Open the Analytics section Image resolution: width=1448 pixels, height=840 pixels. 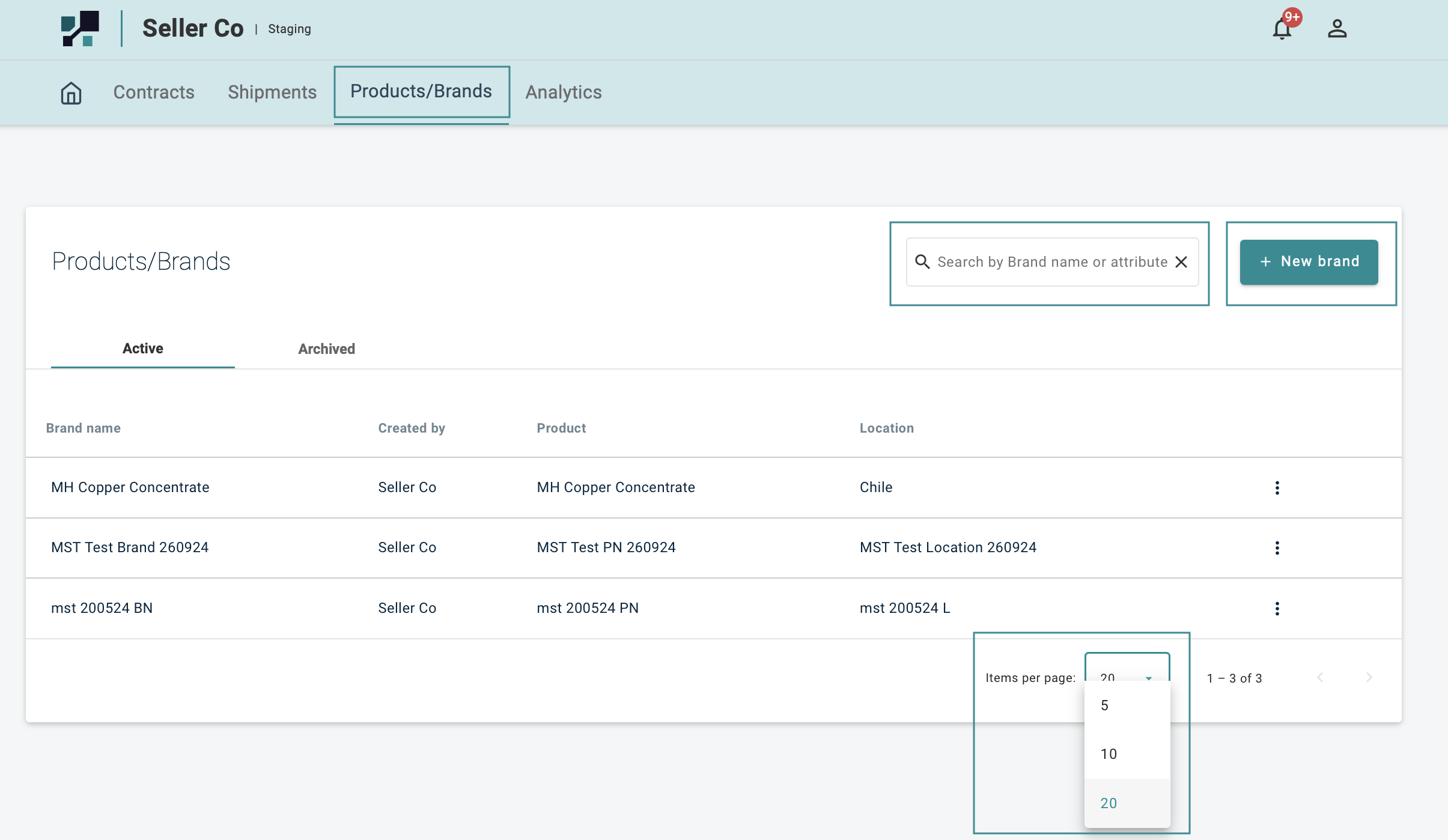564,93
